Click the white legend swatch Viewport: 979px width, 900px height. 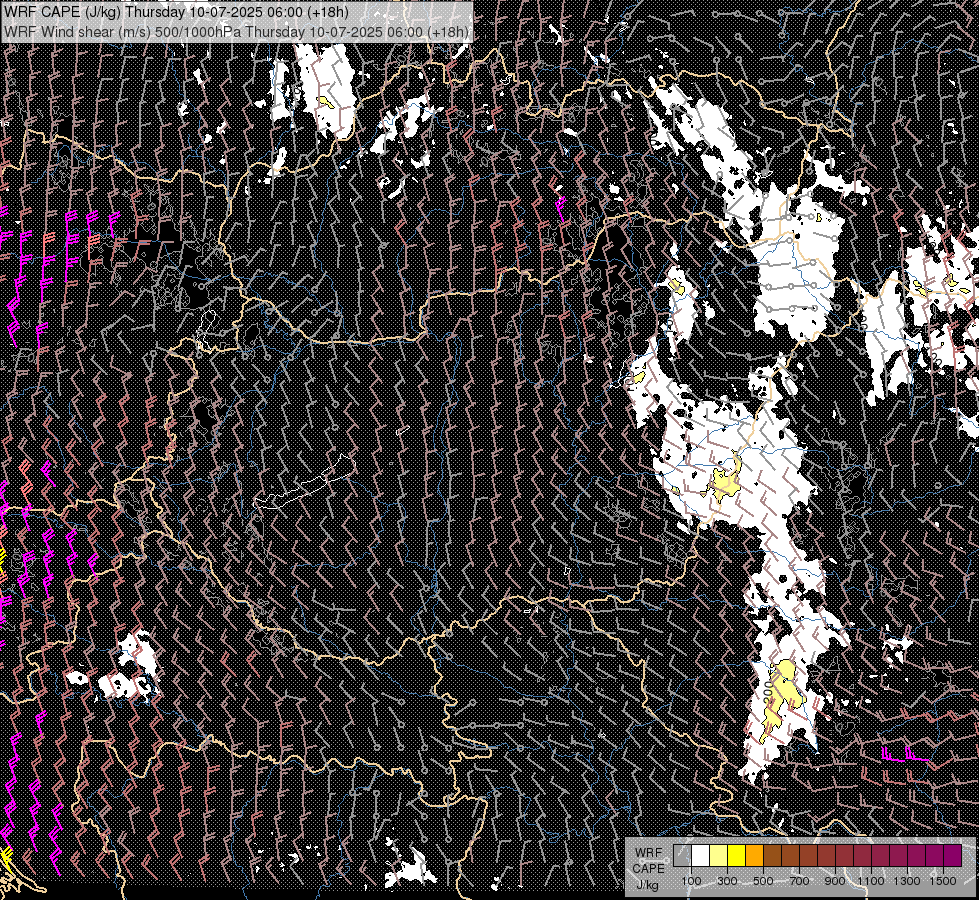click(701, 855)
